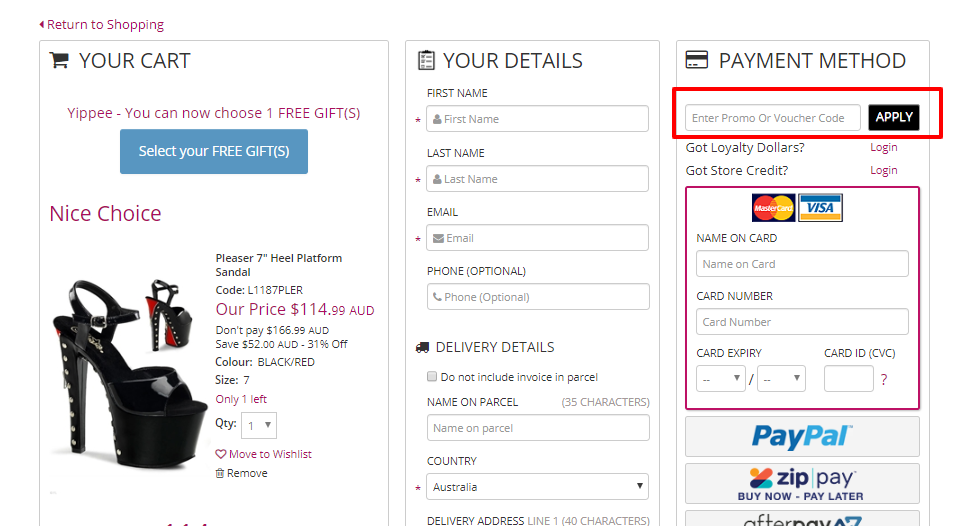Open the Qty quantity dropdown
Screen dimensions: 969x526
(258, 425)
